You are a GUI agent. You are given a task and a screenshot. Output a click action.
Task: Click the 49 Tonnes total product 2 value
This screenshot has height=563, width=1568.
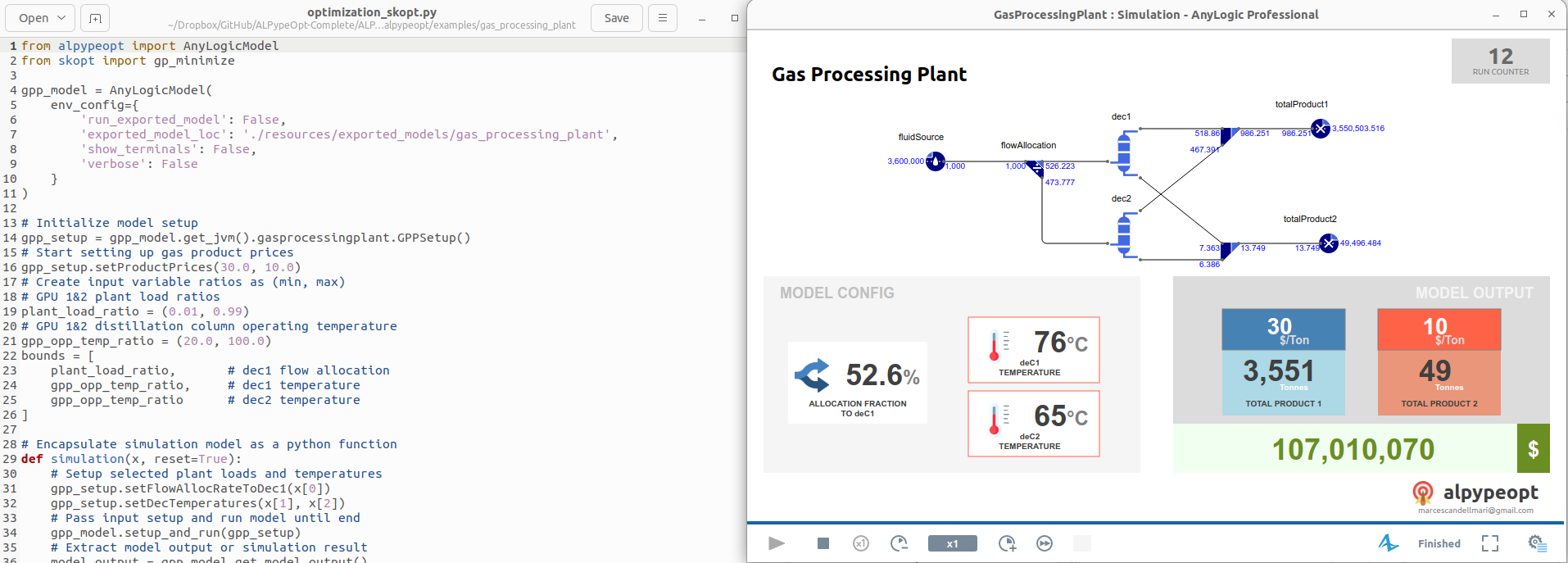click(1435, 371)
